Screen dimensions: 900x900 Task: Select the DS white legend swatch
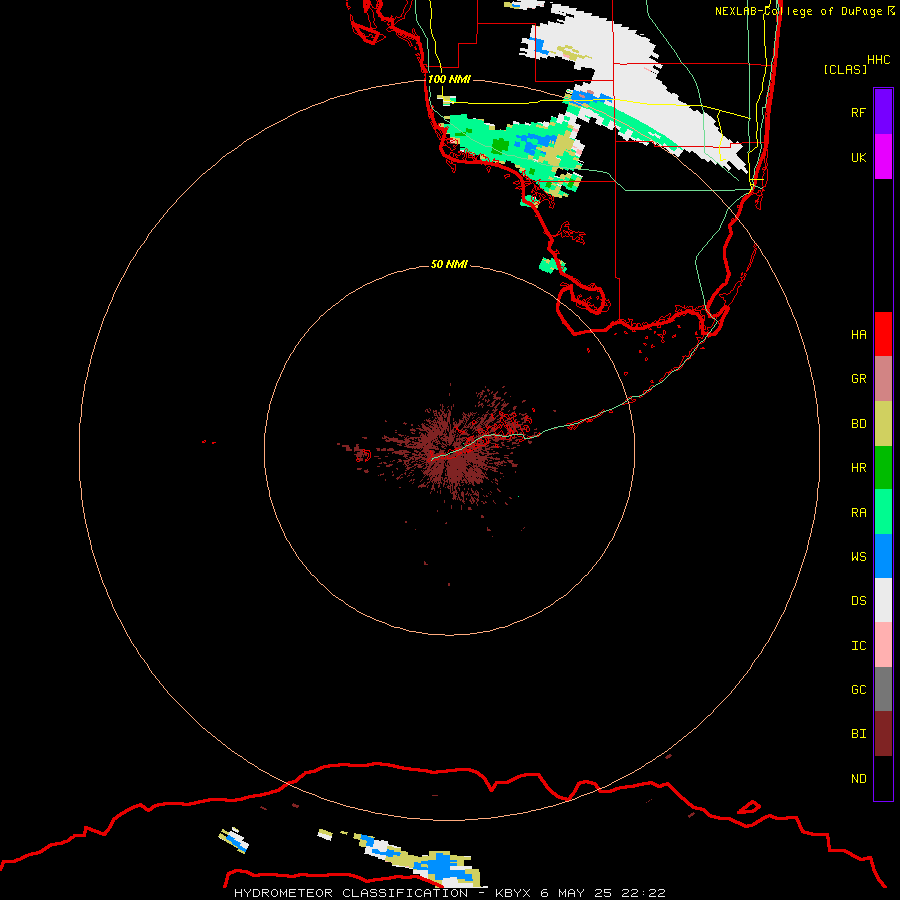[883, 600]
